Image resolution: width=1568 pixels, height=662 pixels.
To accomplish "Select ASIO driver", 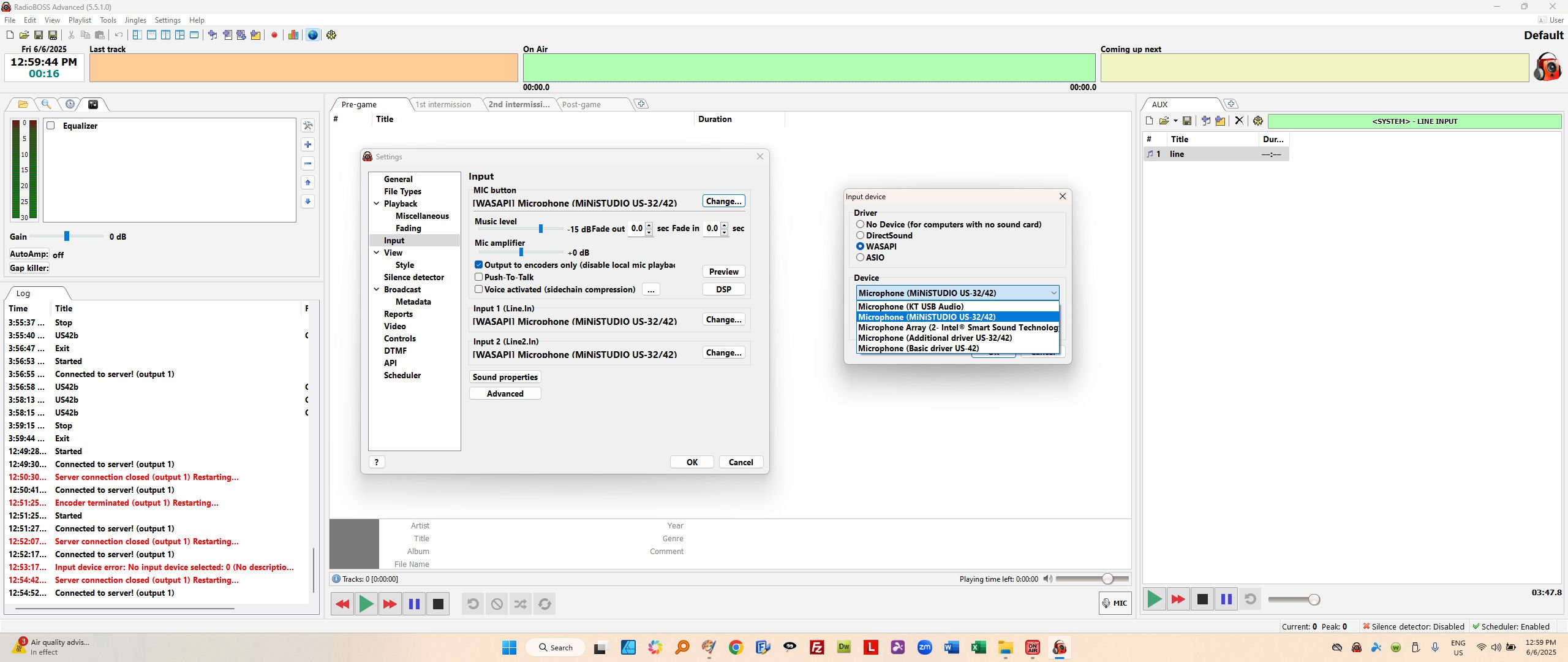I will click(861, 257).
